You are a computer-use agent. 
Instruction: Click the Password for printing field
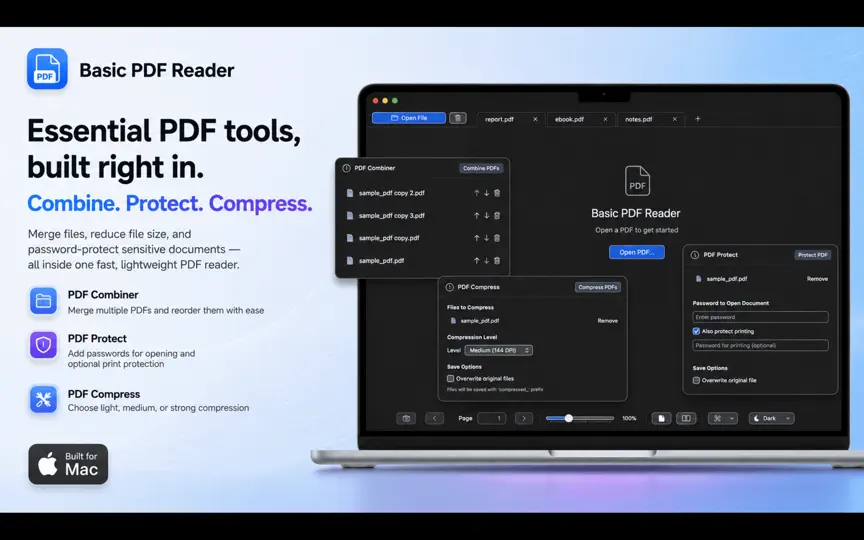coord(760,345)
